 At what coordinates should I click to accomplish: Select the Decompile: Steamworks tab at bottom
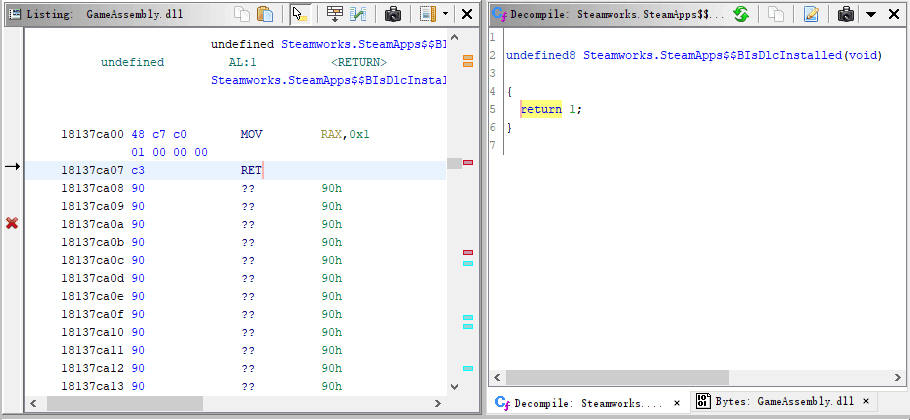[x=587, y=402]
